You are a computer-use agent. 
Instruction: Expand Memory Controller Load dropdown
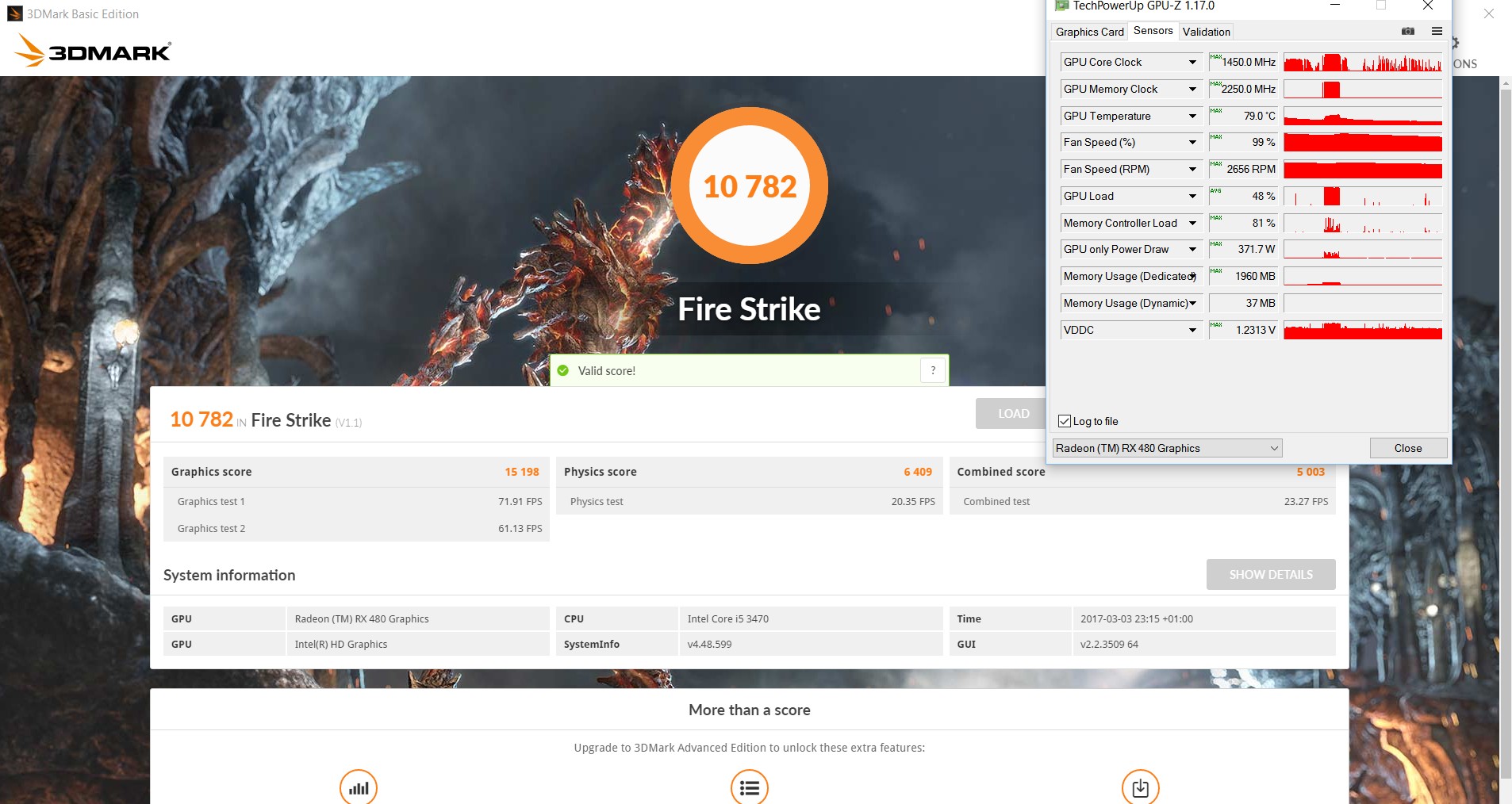1192,223
